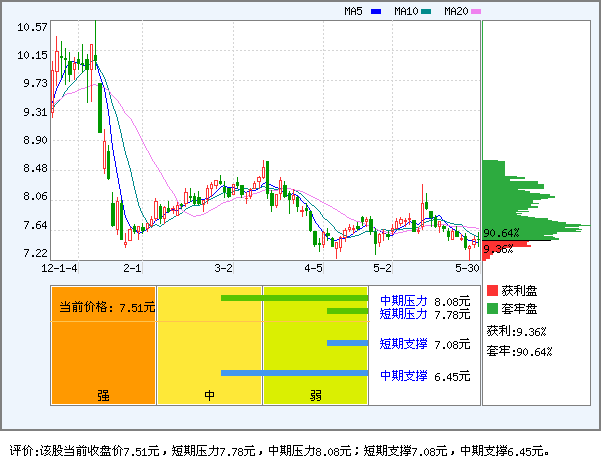Click the green 套牢盘 legend square
The height and width of the screenshot is (456, 601).
(491, 308)
